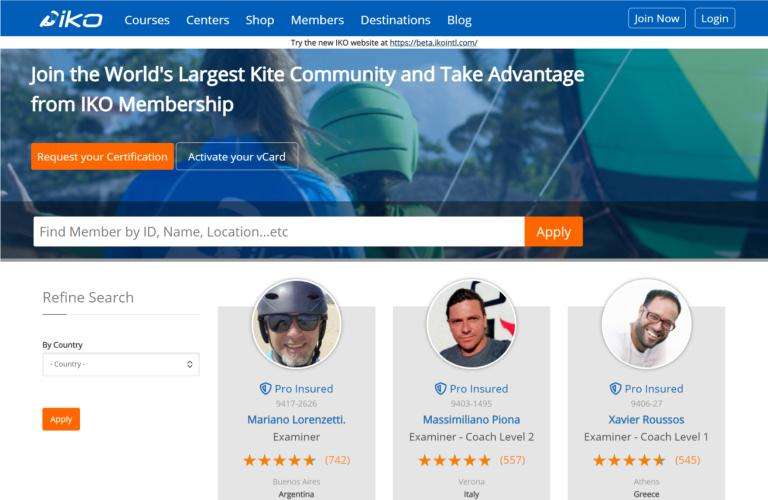Click the IKO logo in header
Viewport: 768px width, 500px height.
[x=71, y=20]
